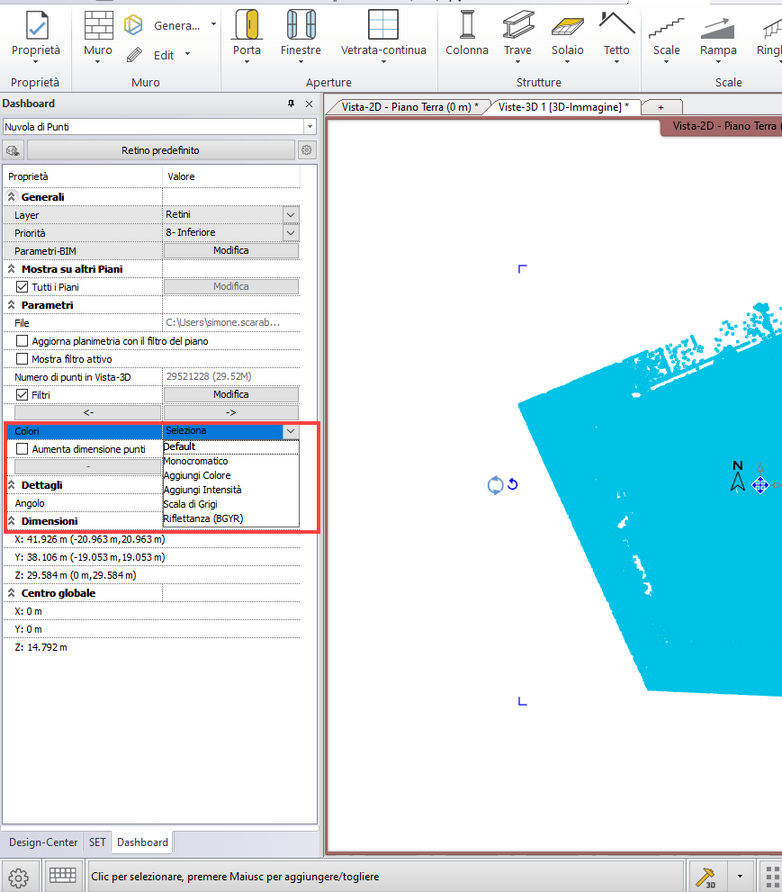Collapse Mostra su altri Piani section

[x=11, y=269]
